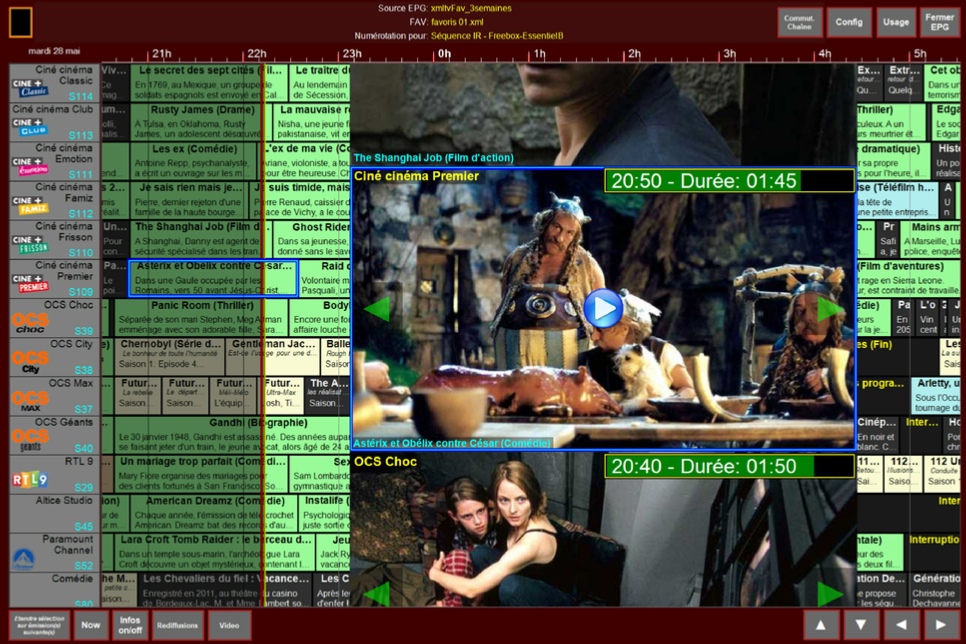Click the Etendre sélection sur émission(s) suivante(s) button
The width and height of the screenshot is (966, 644).
tap(39, 625)
